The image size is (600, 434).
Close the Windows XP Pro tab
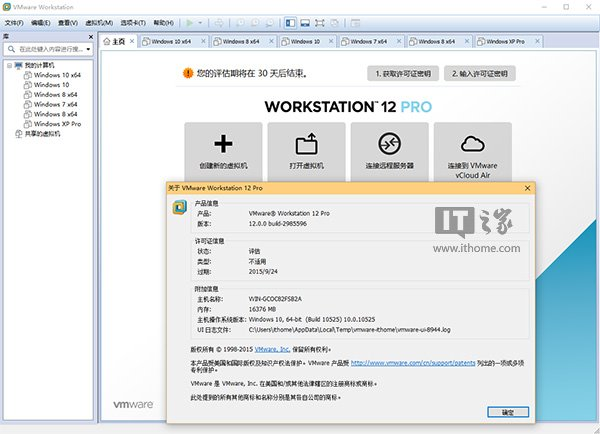pyautogui.click(x=537, y=41)
